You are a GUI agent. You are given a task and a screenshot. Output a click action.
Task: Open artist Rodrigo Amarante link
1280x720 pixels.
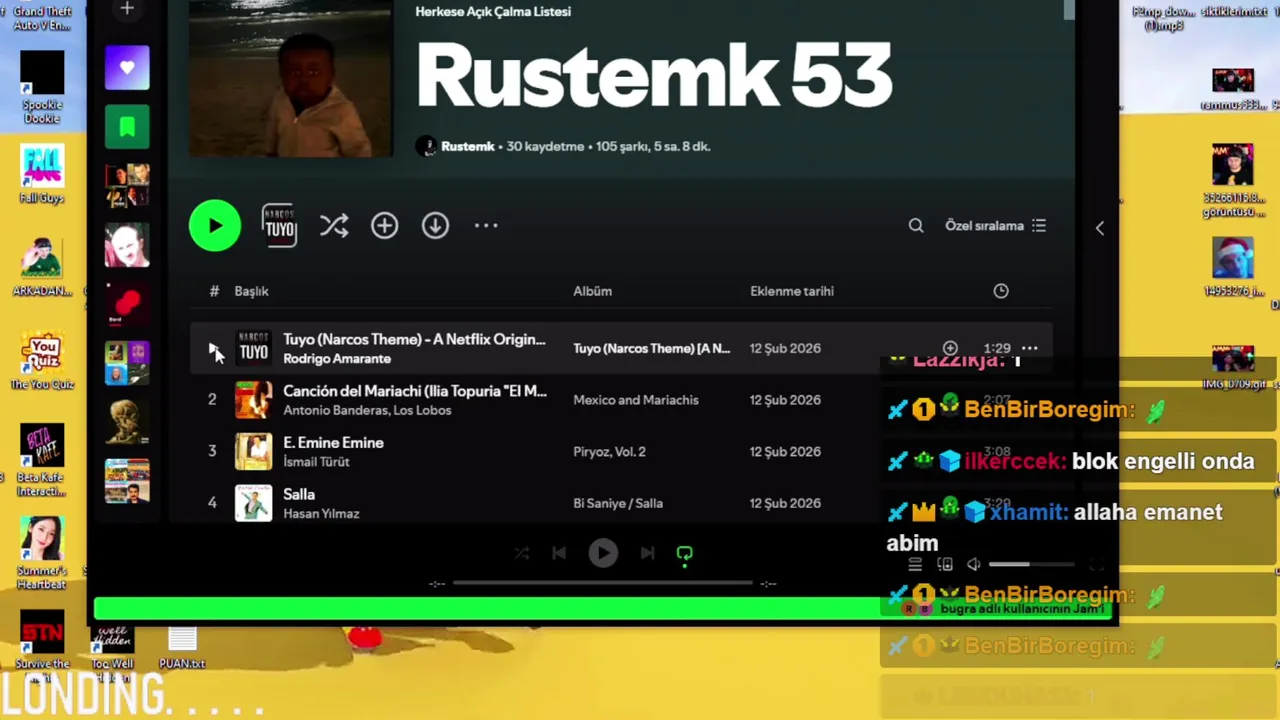[337, 359]
